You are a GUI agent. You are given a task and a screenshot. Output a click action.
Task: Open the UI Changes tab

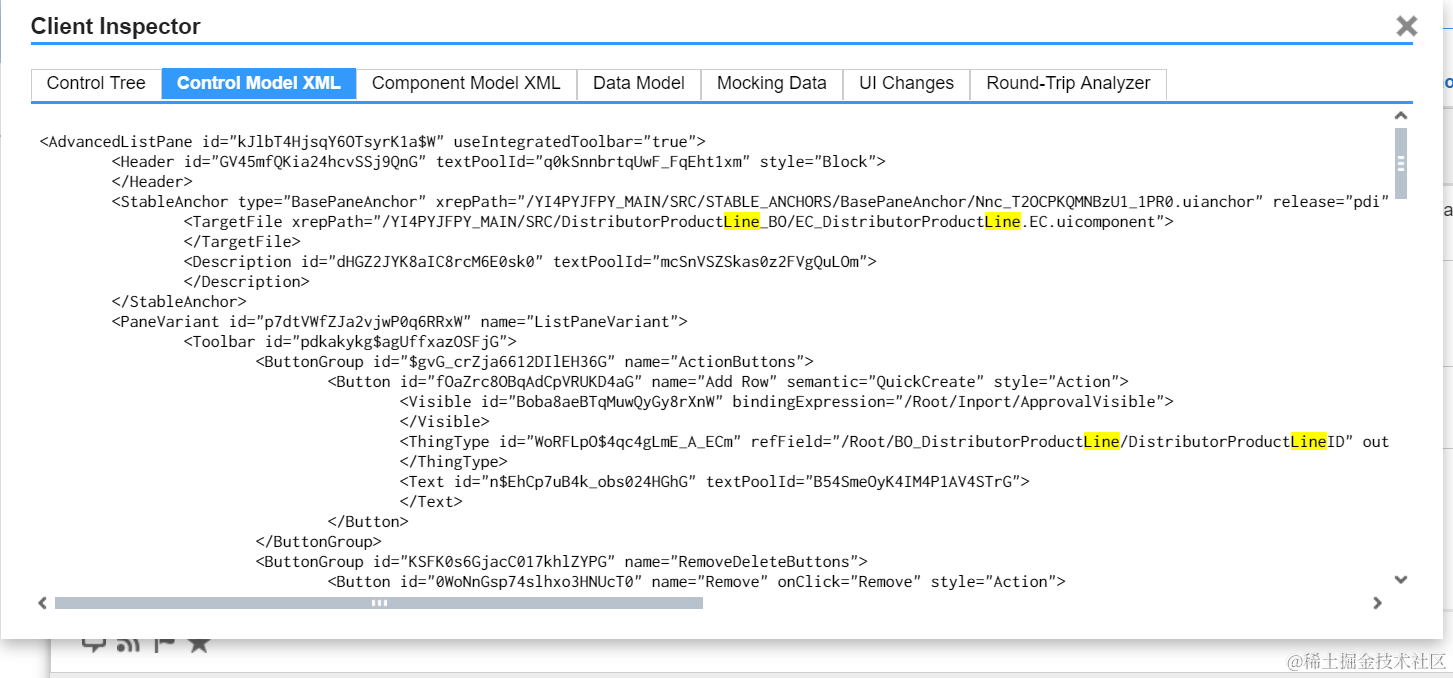[907, 83]
